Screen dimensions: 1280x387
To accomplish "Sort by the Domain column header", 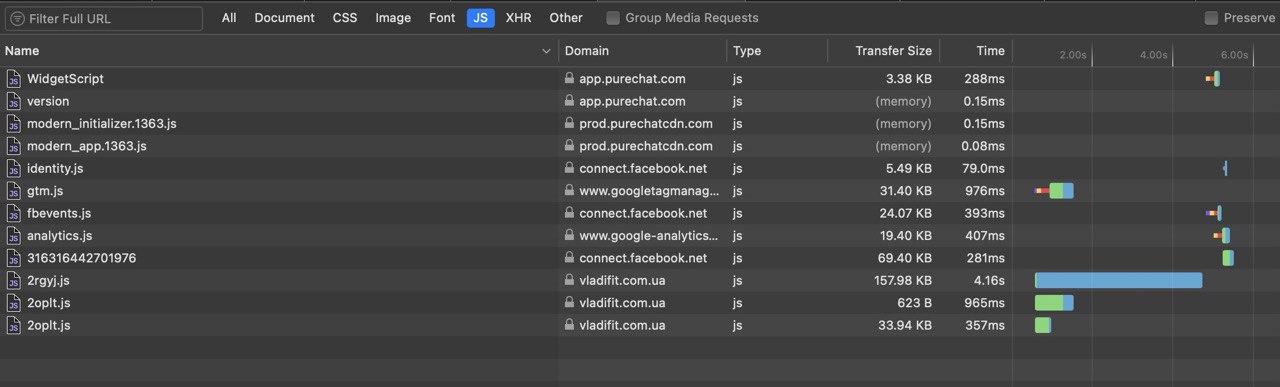I will click(x=642, y=51).
